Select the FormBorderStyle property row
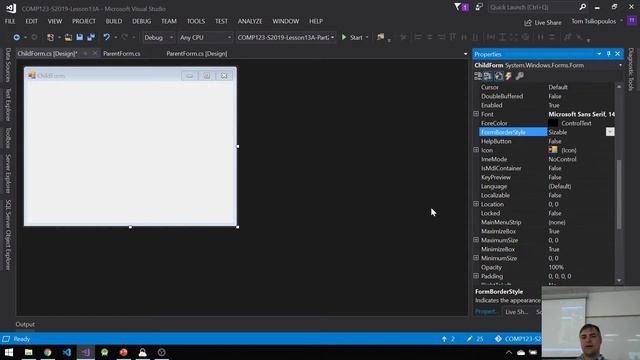Image resolution: width=640 pixels, height=360 pixels. [x=547, y=132]
